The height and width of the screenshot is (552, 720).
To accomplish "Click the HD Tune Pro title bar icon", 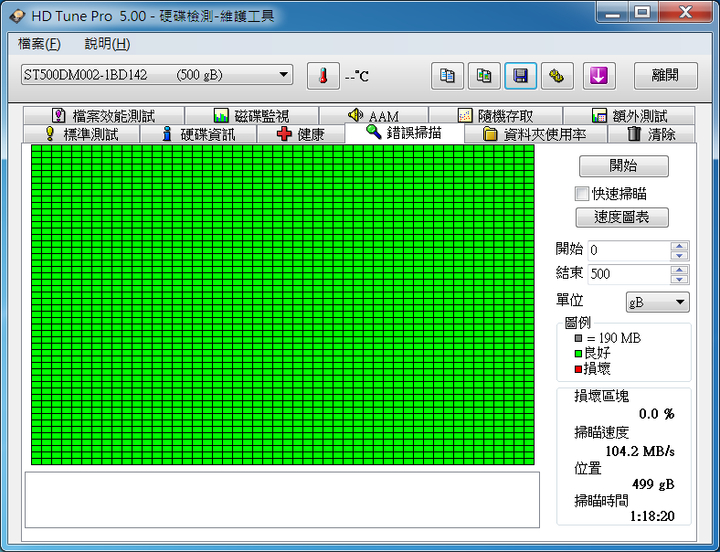I will point(17,17).
